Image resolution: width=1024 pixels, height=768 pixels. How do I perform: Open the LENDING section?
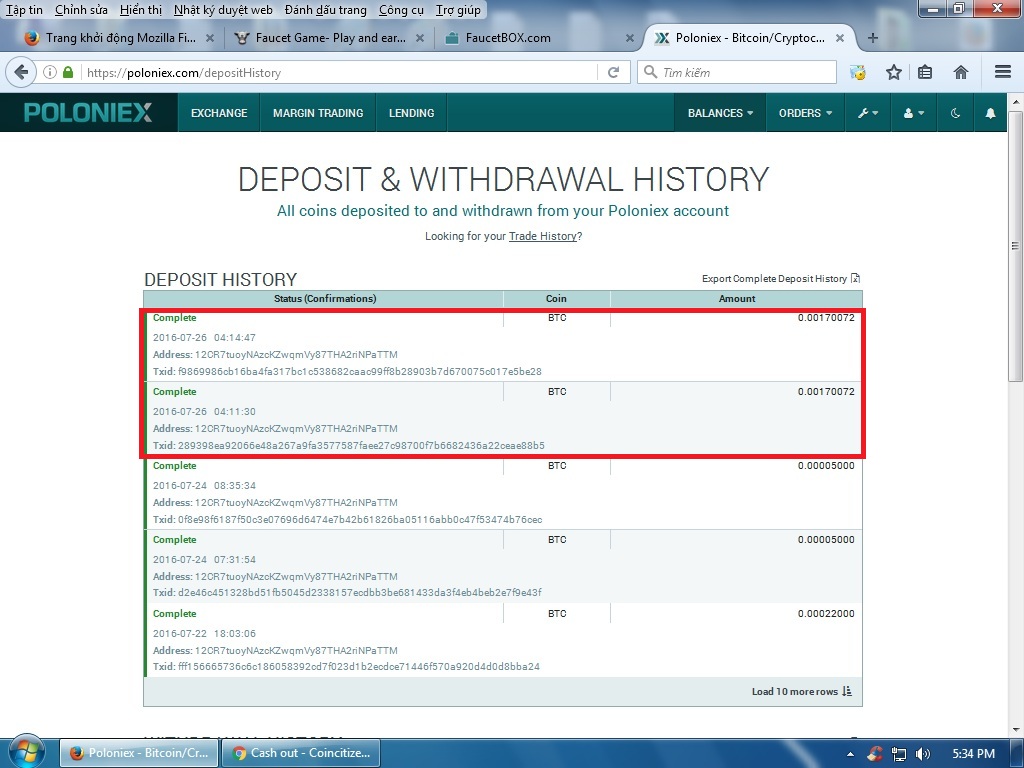pyautogui.click(x=411, y=113)
